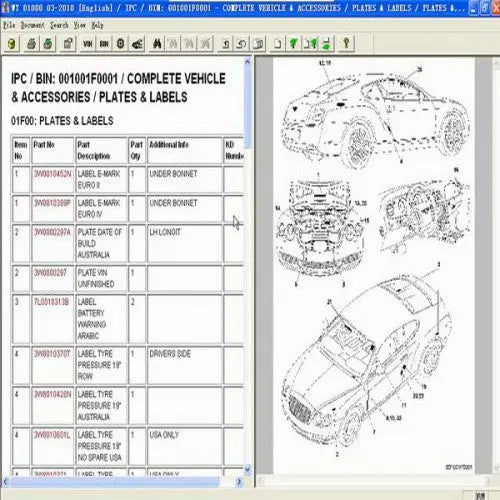Click the Additional Info column header

[x=185, y=150]
